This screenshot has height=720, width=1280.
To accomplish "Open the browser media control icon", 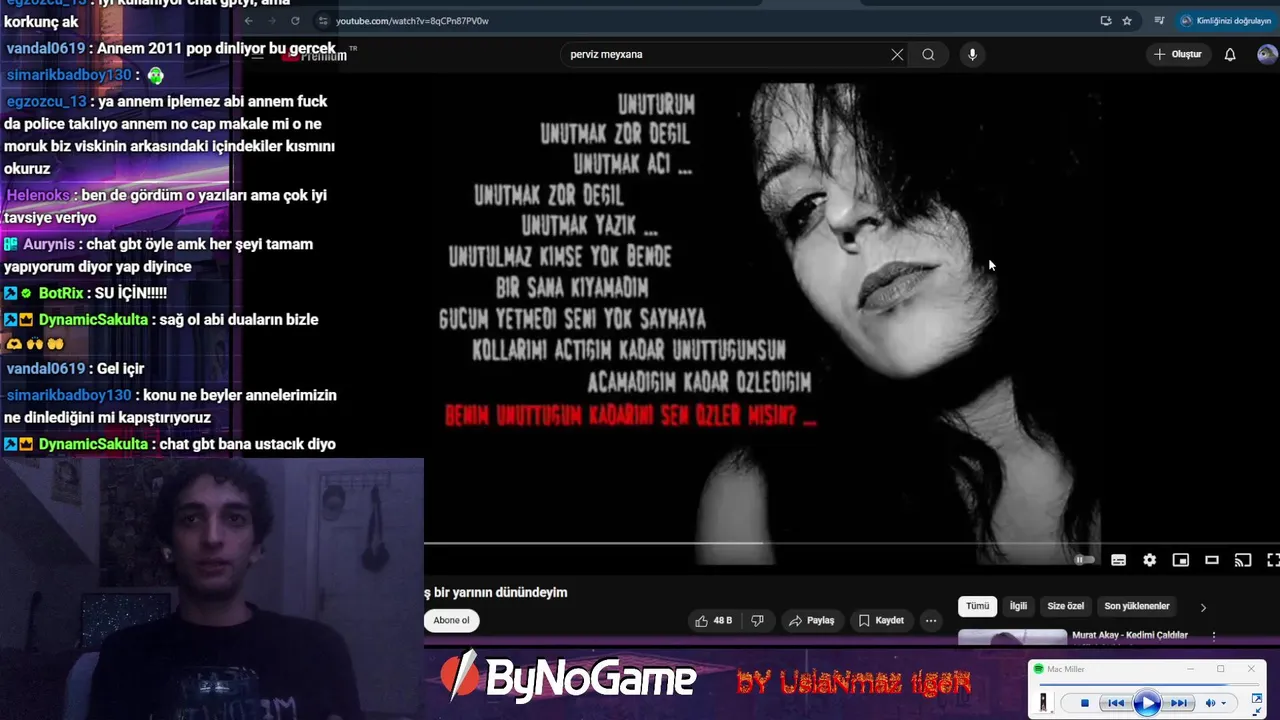I will 1159,21.
